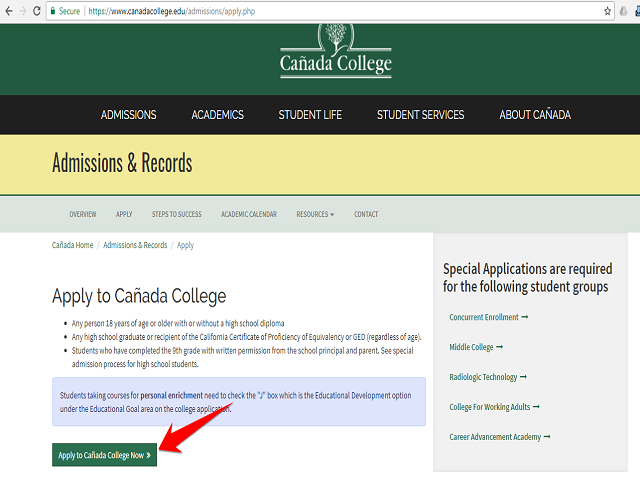Viewport: 640px width, 480px height.
Task: Expand the RESOURCES dropdown
Action: [x=315, y=214]
